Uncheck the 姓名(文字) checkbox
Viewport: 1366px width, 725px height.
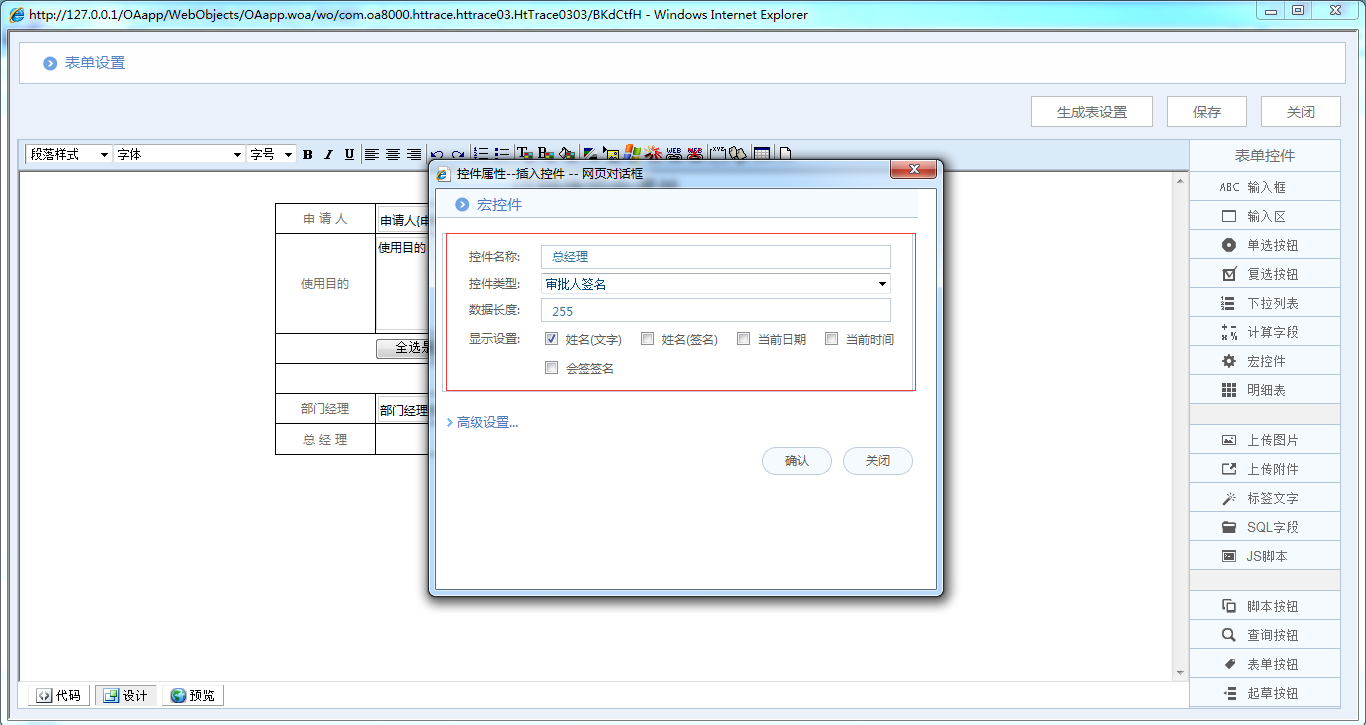[x=552, y=339]
